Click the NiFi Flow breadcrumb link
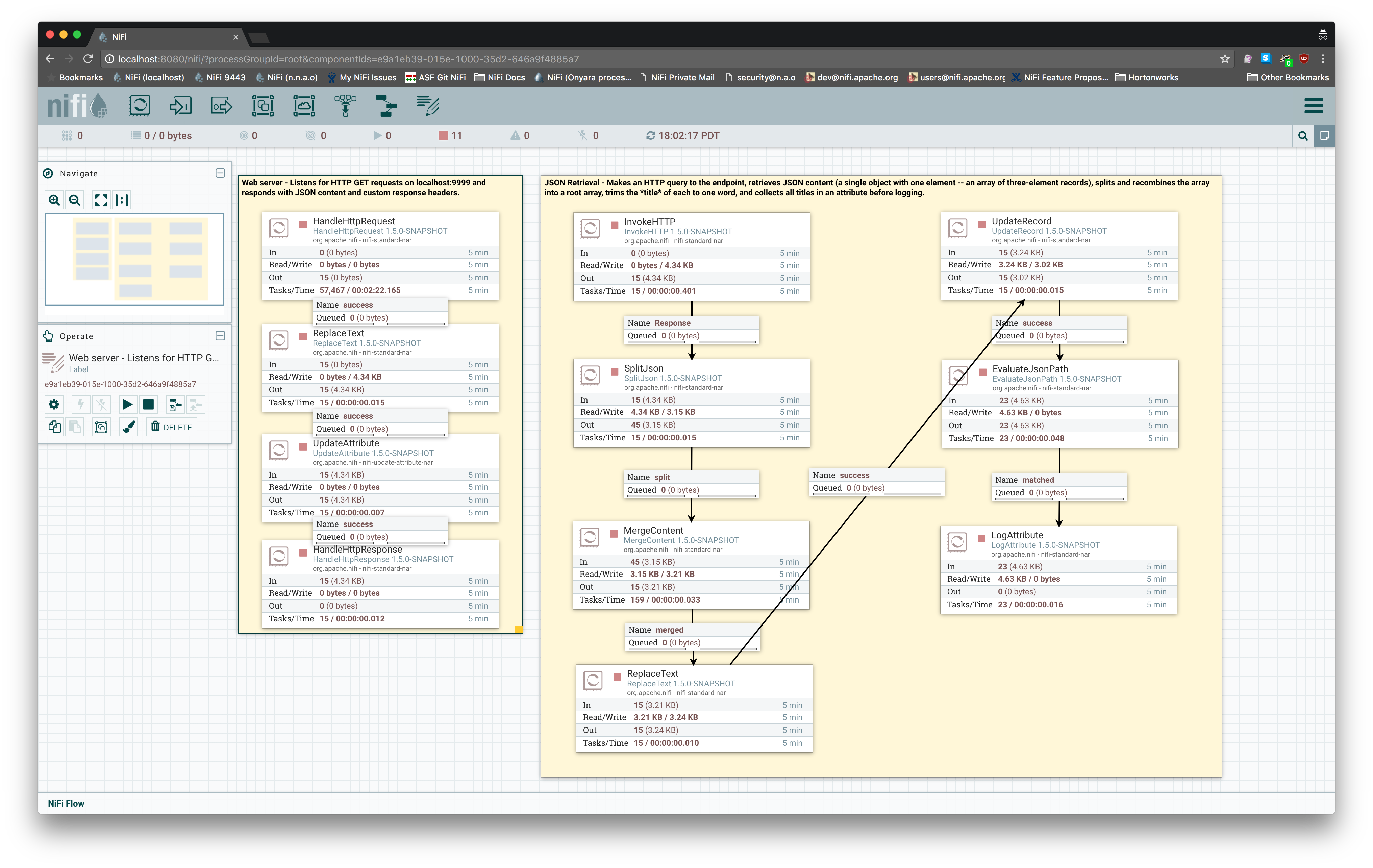Viewport: 1373px width, 868px height. point(66,803)
